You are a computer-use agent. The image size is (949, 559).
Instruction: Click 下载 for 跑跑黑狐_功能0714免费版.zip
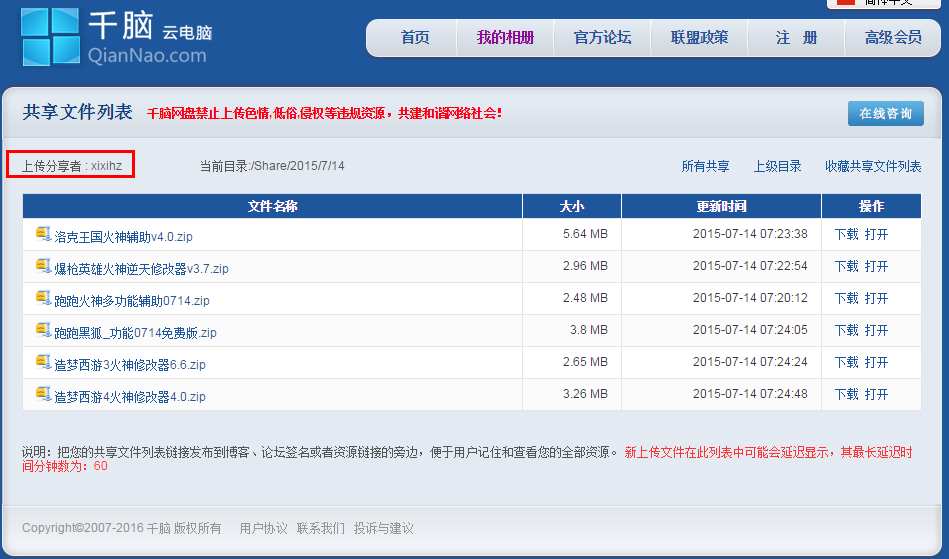[846, 330]
